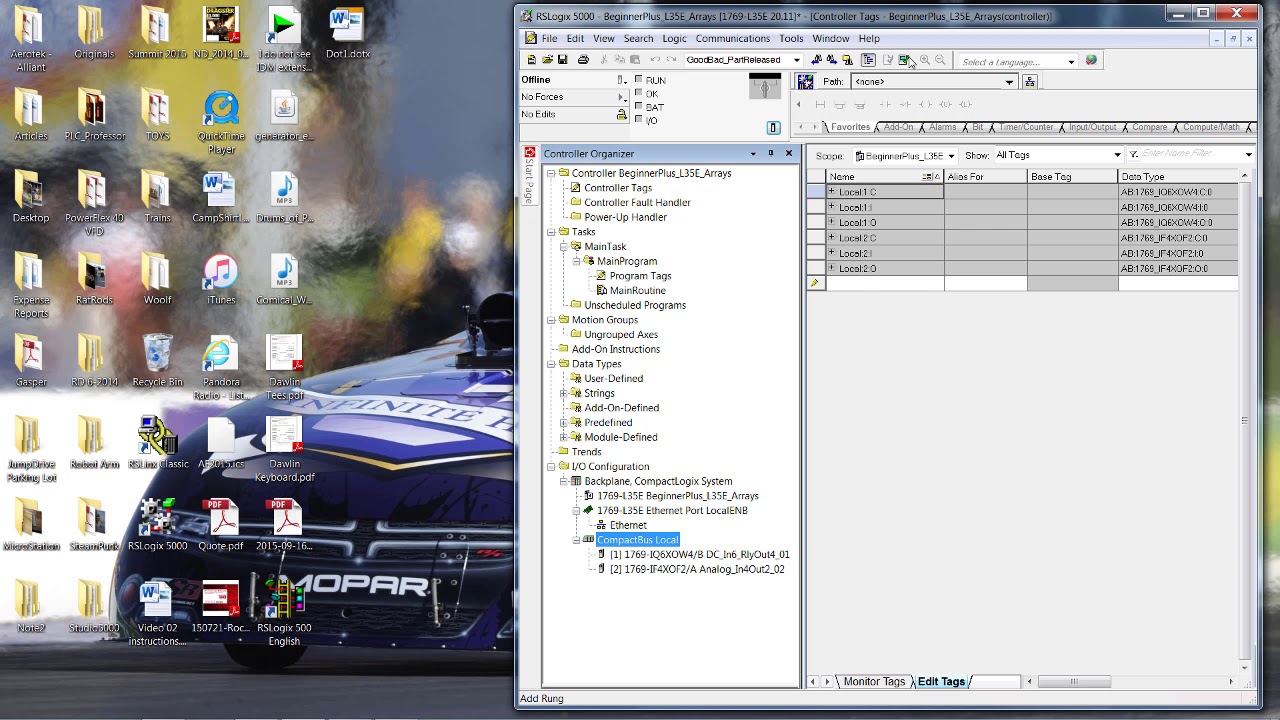Click the controller key switch graphic
The image size is (1280, 720).
click(x=765, y=87)
